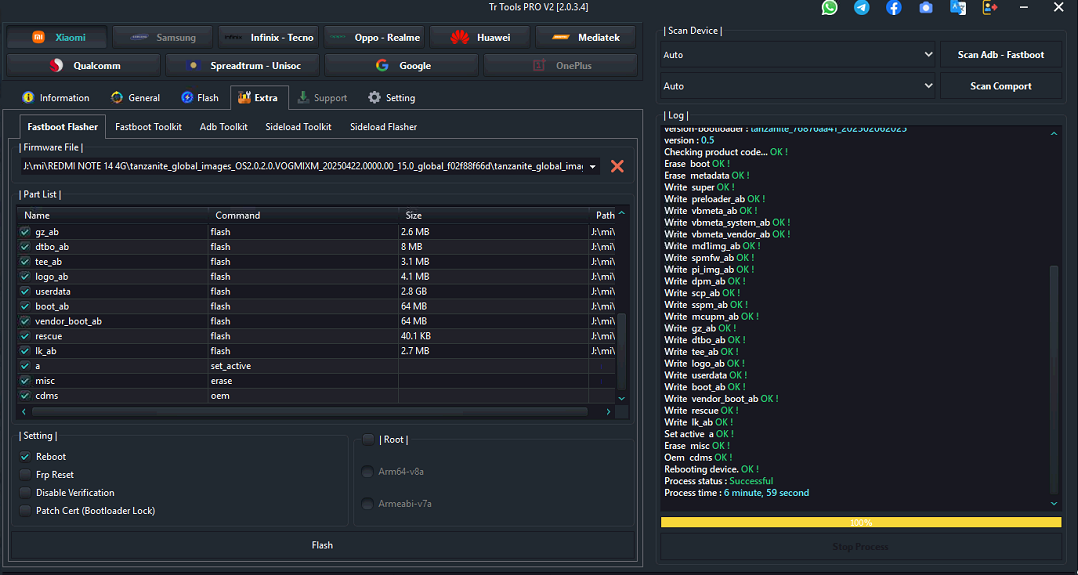The image size is (1078, 575).
Task: Click the yellow 100% progress bar
Action: pos(861,522)
